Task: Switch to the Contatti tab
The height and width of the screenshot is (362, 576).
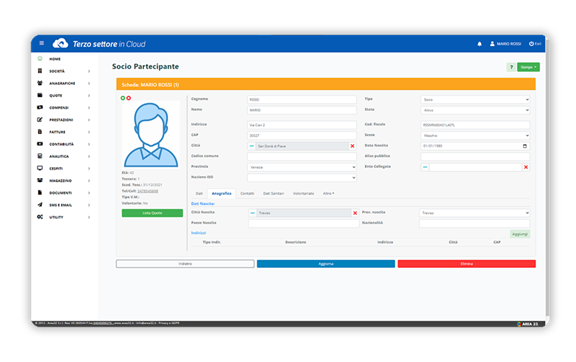Action: click(247, 193)
